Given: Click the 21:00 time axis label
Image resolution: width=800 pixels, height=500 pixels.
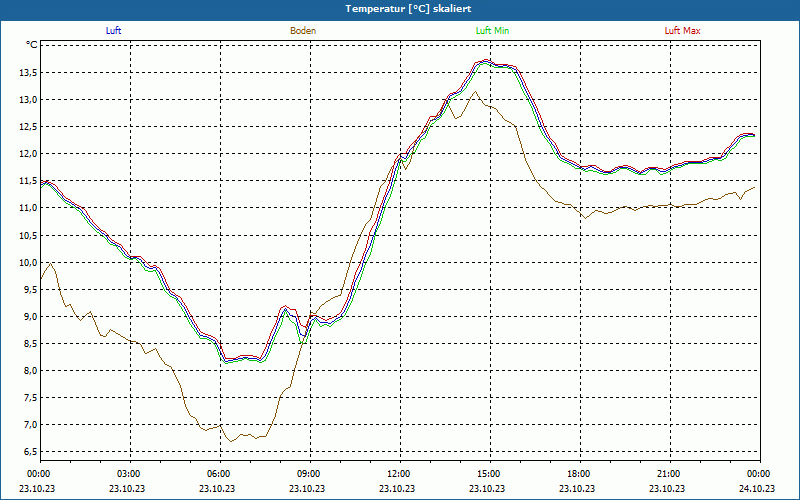Looking at the screenshot, I should (670, 473).
